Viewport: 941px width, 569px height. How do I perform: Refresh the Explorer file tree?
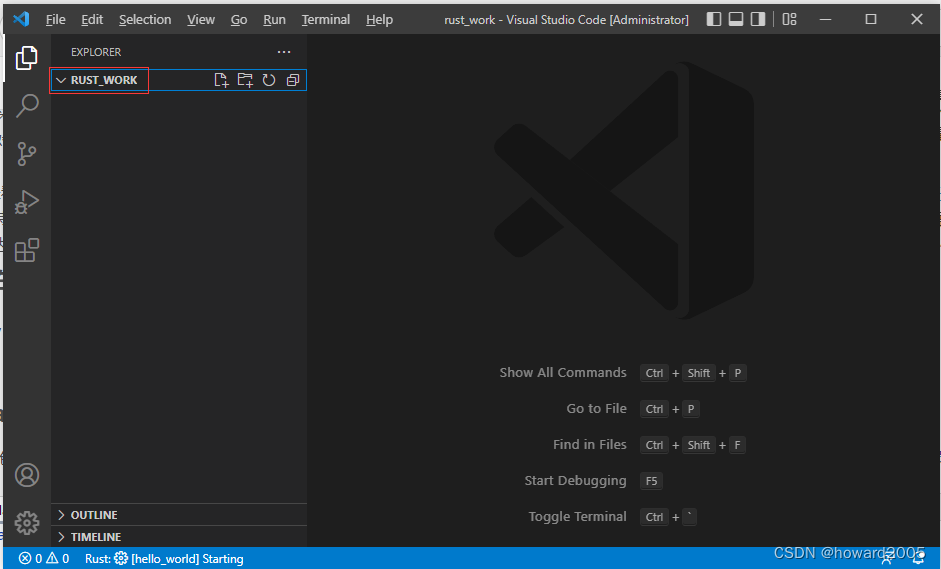269,80
